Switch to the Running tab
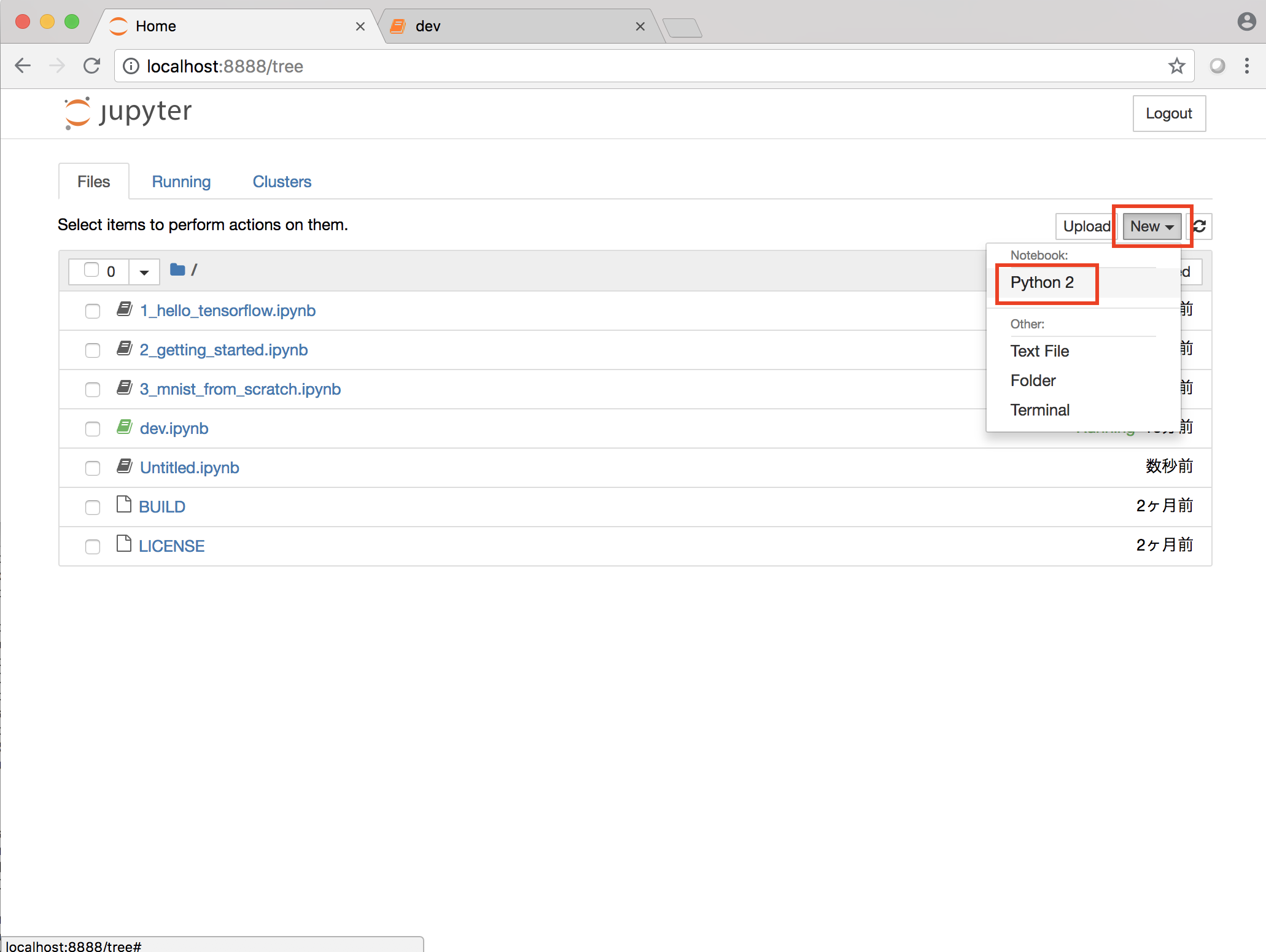This screenshot has width=1266, height=952. coord(181,182)
